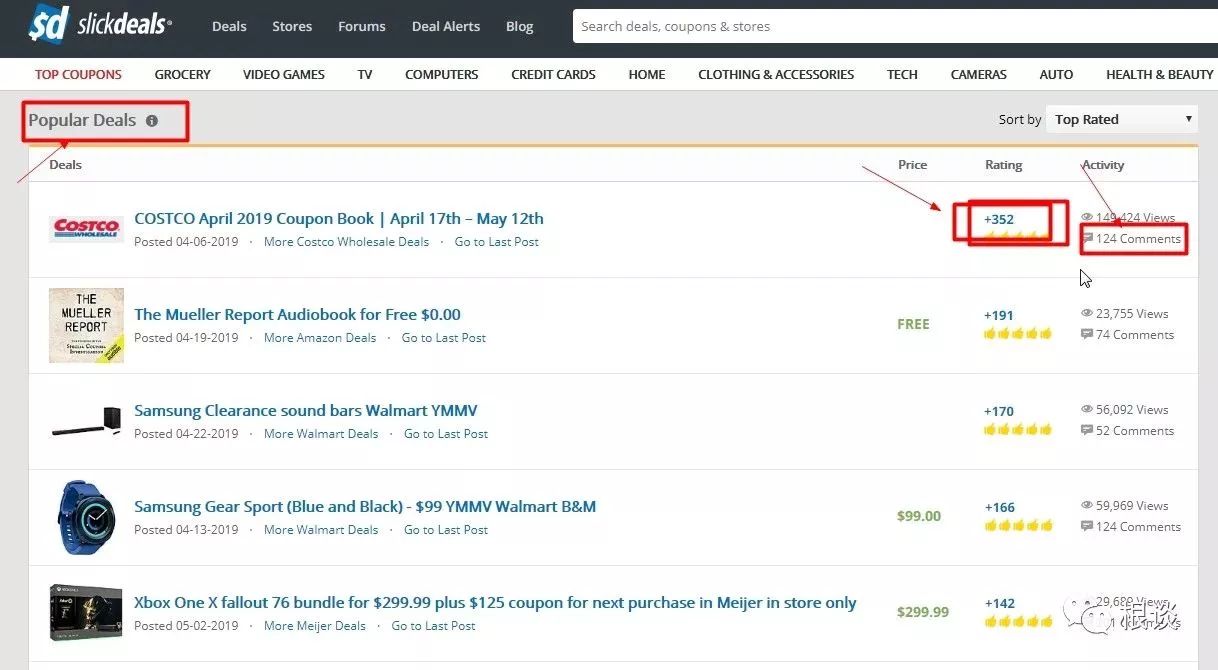Screen dimensions: 1218x670
Task: Select the TOP COUPONS category tab
Action: tap(78, 74)
